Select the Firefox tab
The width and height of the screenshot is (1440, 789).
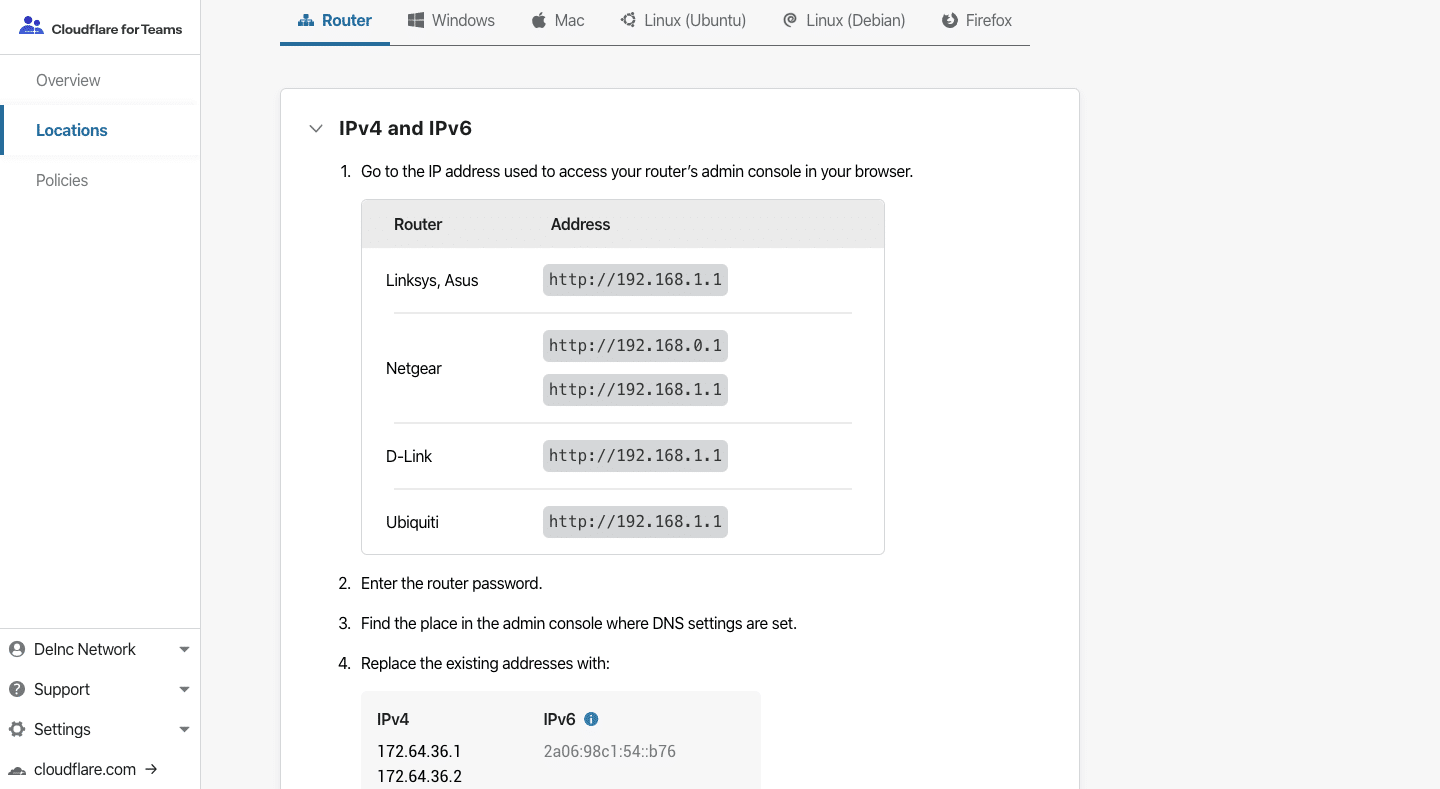click(977, 21)
